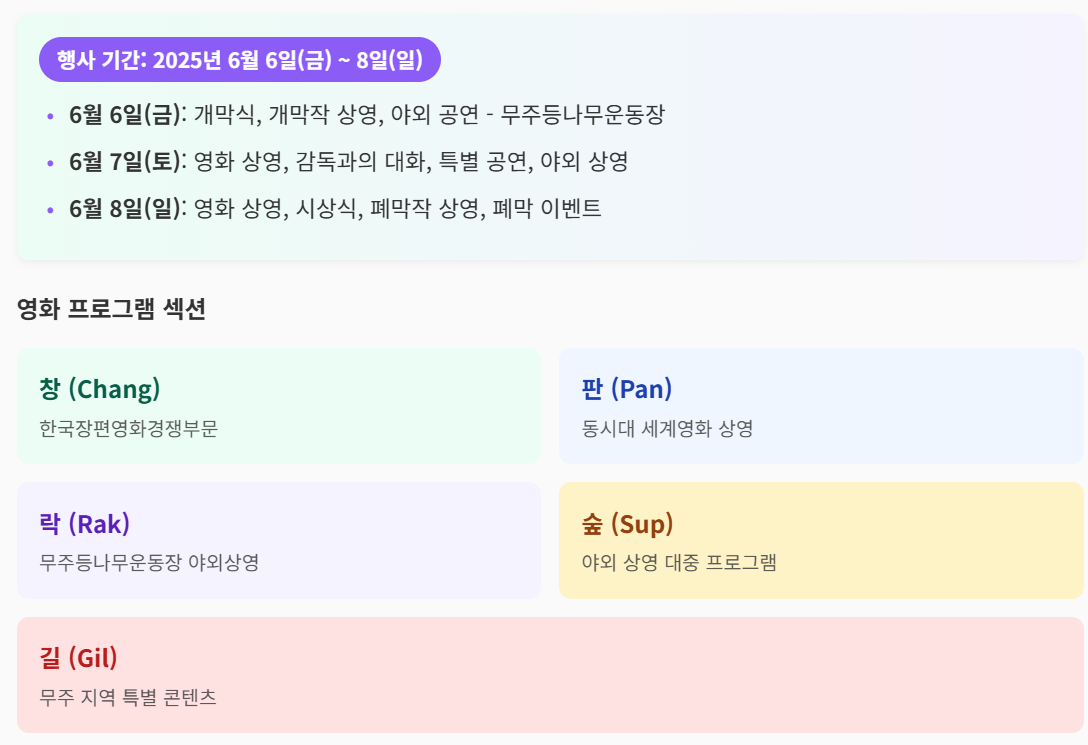Image resolution: width=1088 pixels, height=745 pixels.
Task: Open the 창 (Chang) section card
Action: 279,406
